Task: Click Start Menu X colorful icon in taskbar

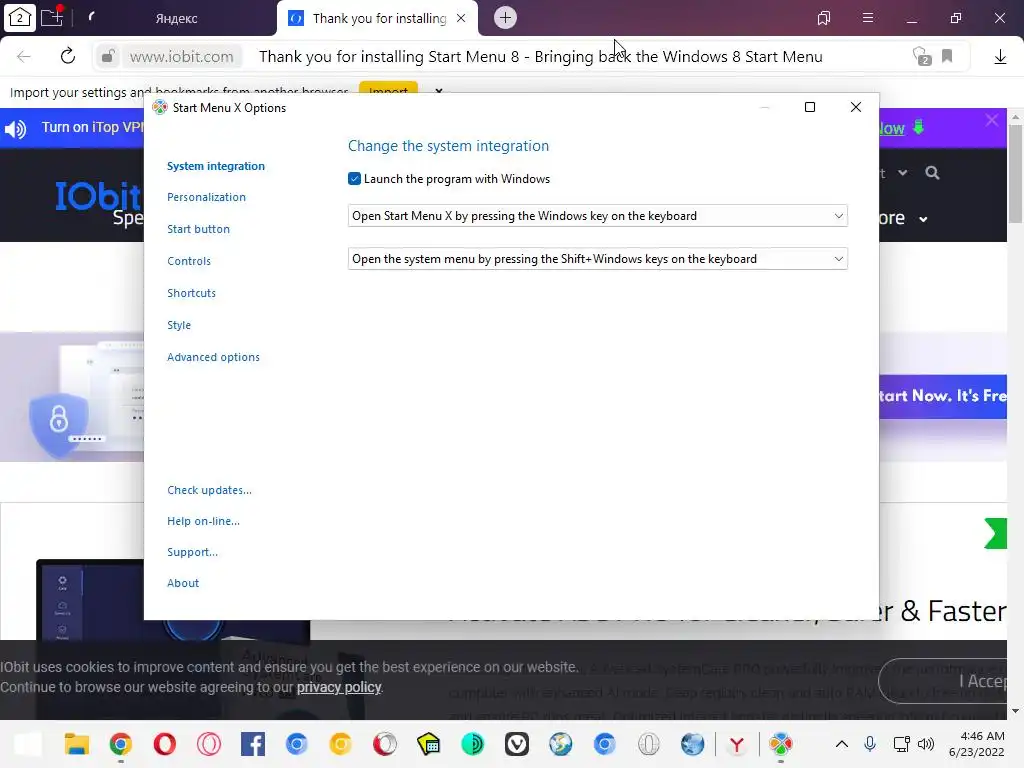Action: (x=780, y=744)
